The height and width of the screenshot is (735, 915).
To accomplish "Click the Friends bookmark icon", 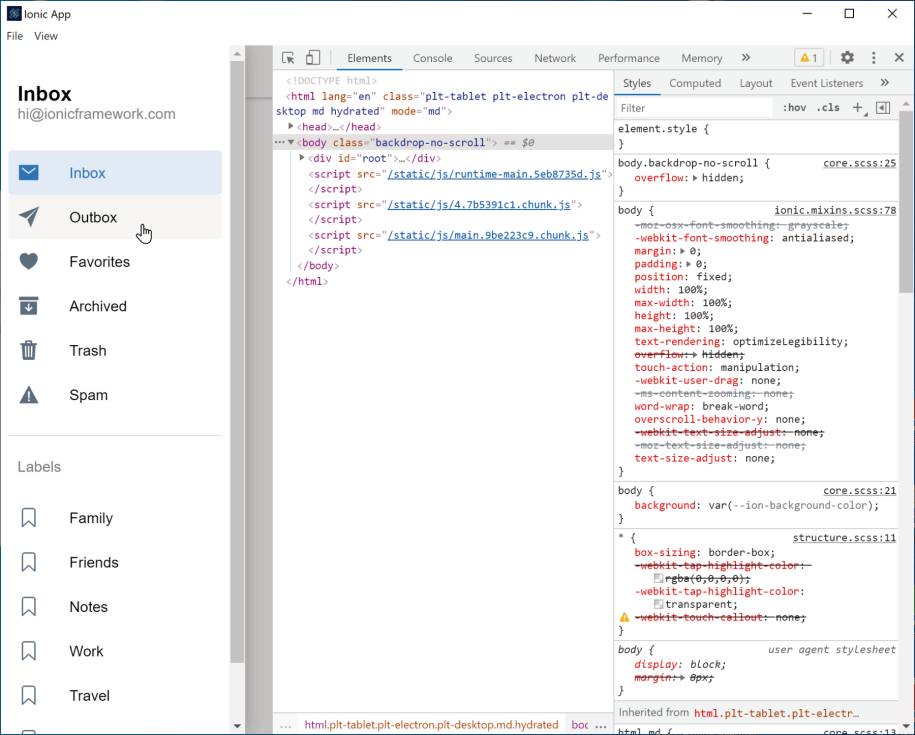I will (29, 562).
